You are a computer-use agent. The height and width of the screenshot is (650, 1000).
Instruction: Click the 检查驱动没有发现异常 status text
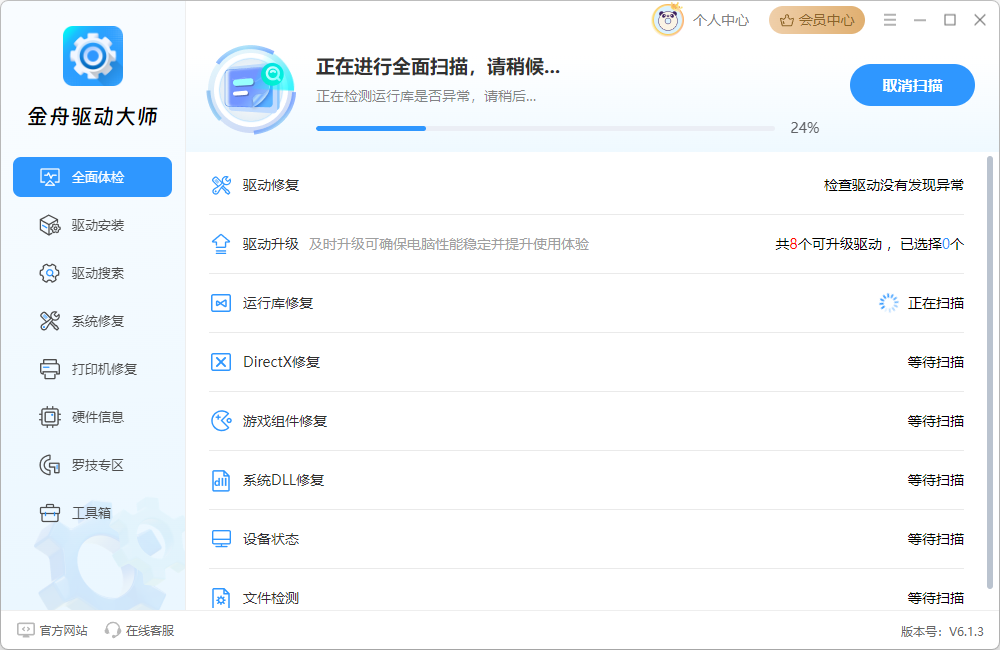(x=893, y=186)
